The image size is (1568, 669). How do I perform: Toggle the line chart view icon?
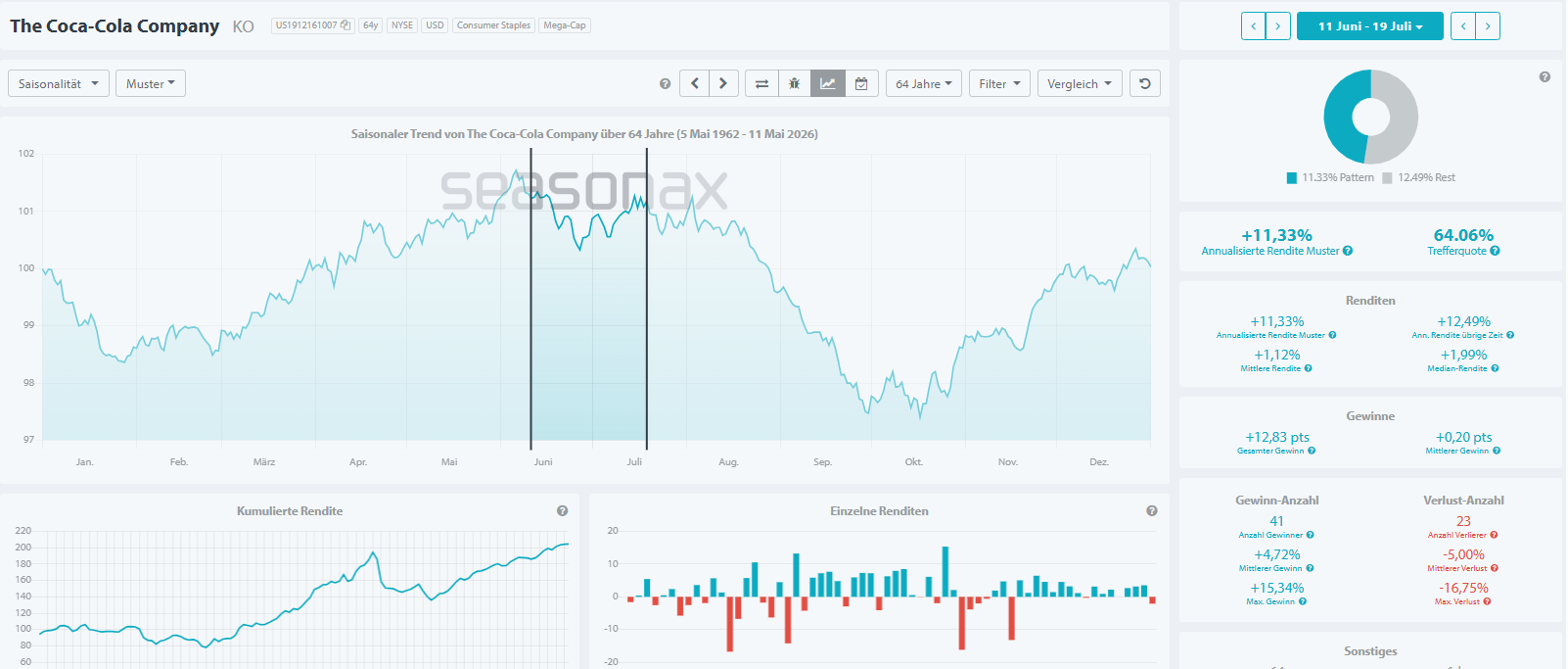pyautogui.click(x=828, y=83)
